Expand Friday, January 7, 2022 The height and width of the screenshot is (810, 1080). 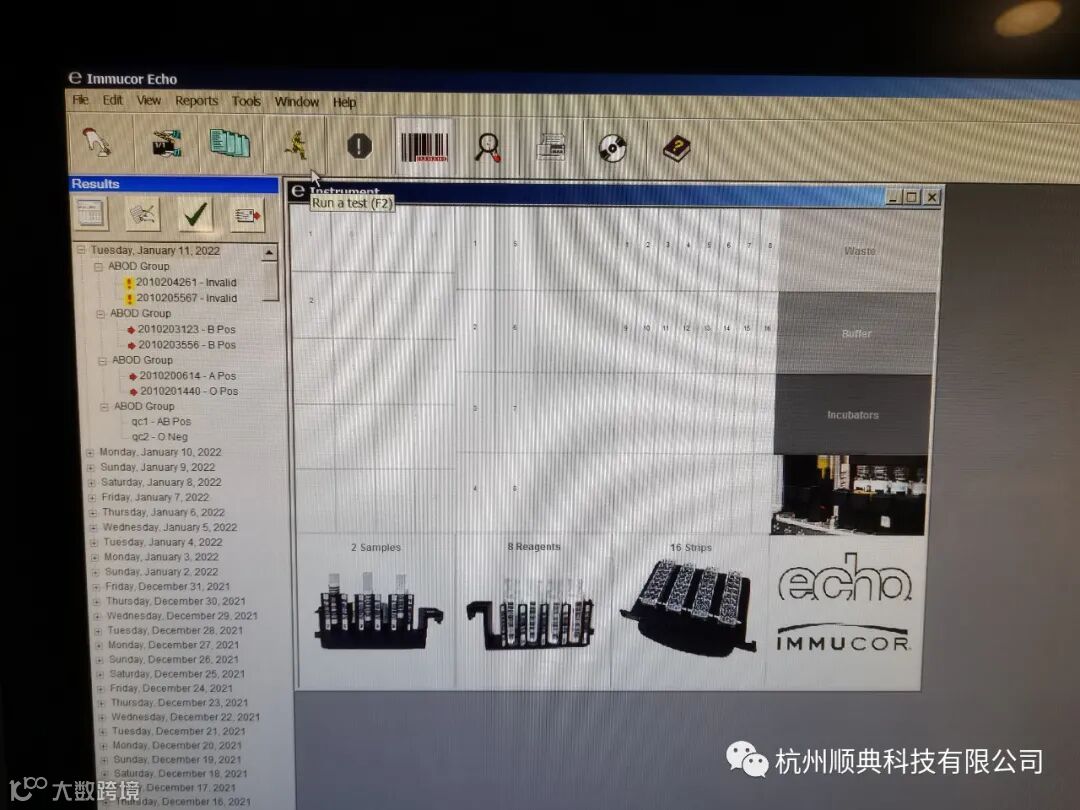(92, 498)
